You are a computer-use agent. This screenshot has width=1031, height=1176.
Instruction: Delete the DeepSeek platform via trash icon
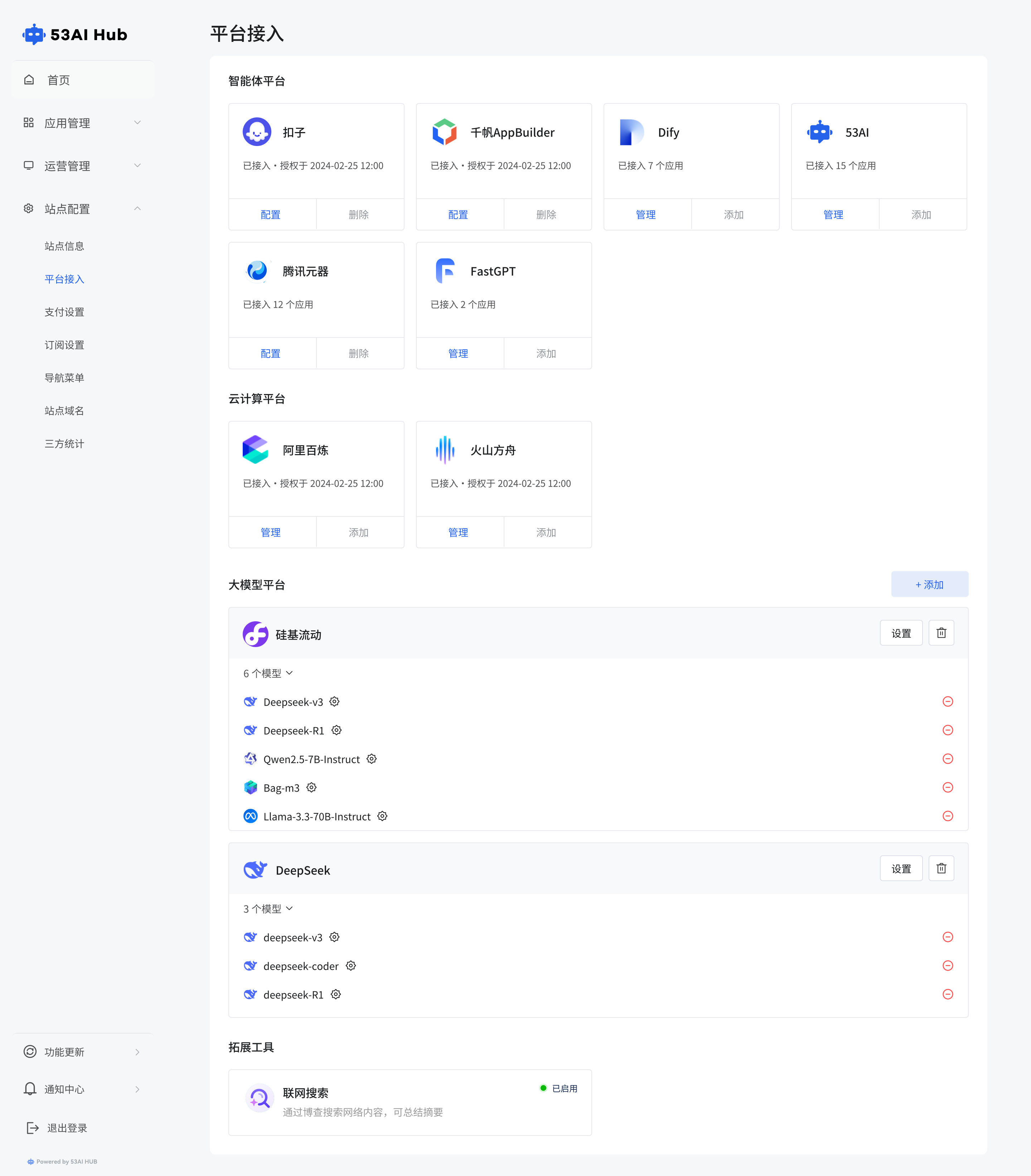point(941,868)
